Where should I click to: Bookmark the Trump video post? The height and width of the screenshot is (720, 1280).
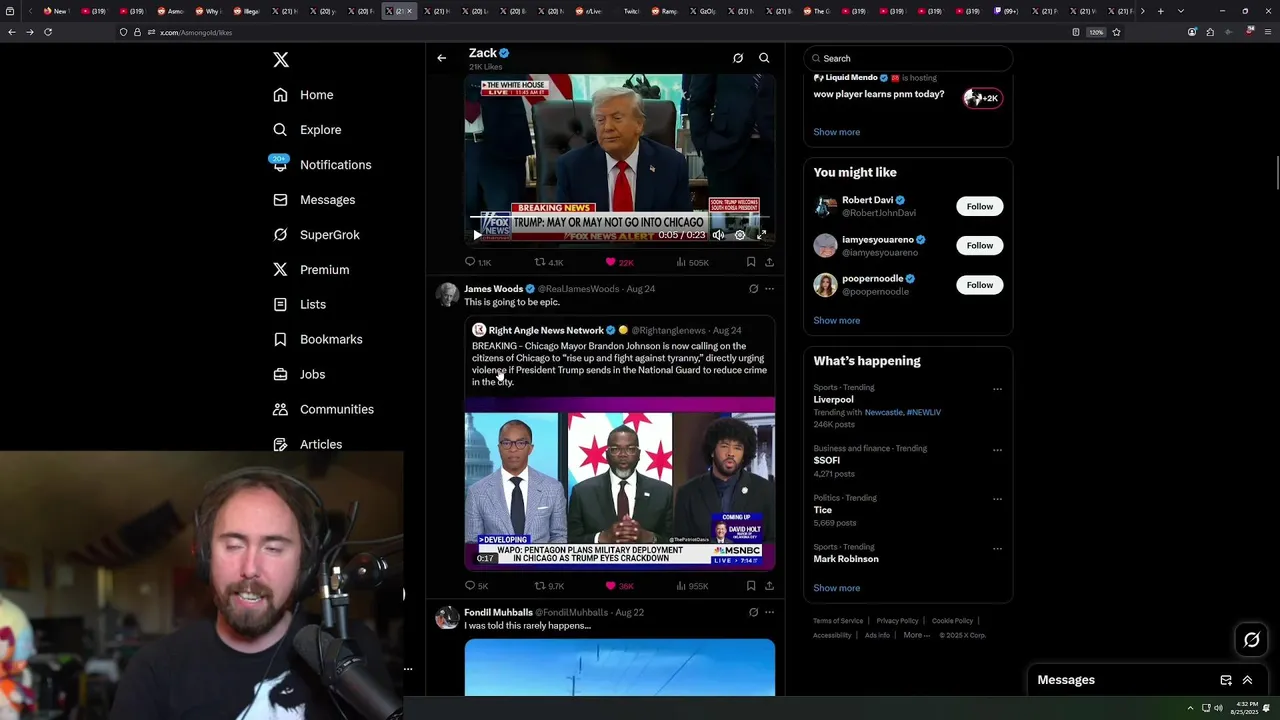coord(750,262)
